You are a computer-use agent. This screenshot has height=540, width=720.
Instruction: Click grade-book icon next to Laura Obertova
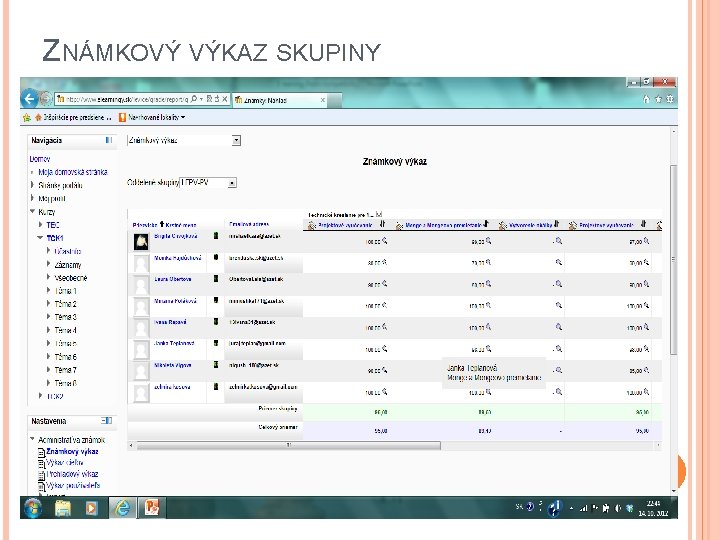[x=216, y=279]
